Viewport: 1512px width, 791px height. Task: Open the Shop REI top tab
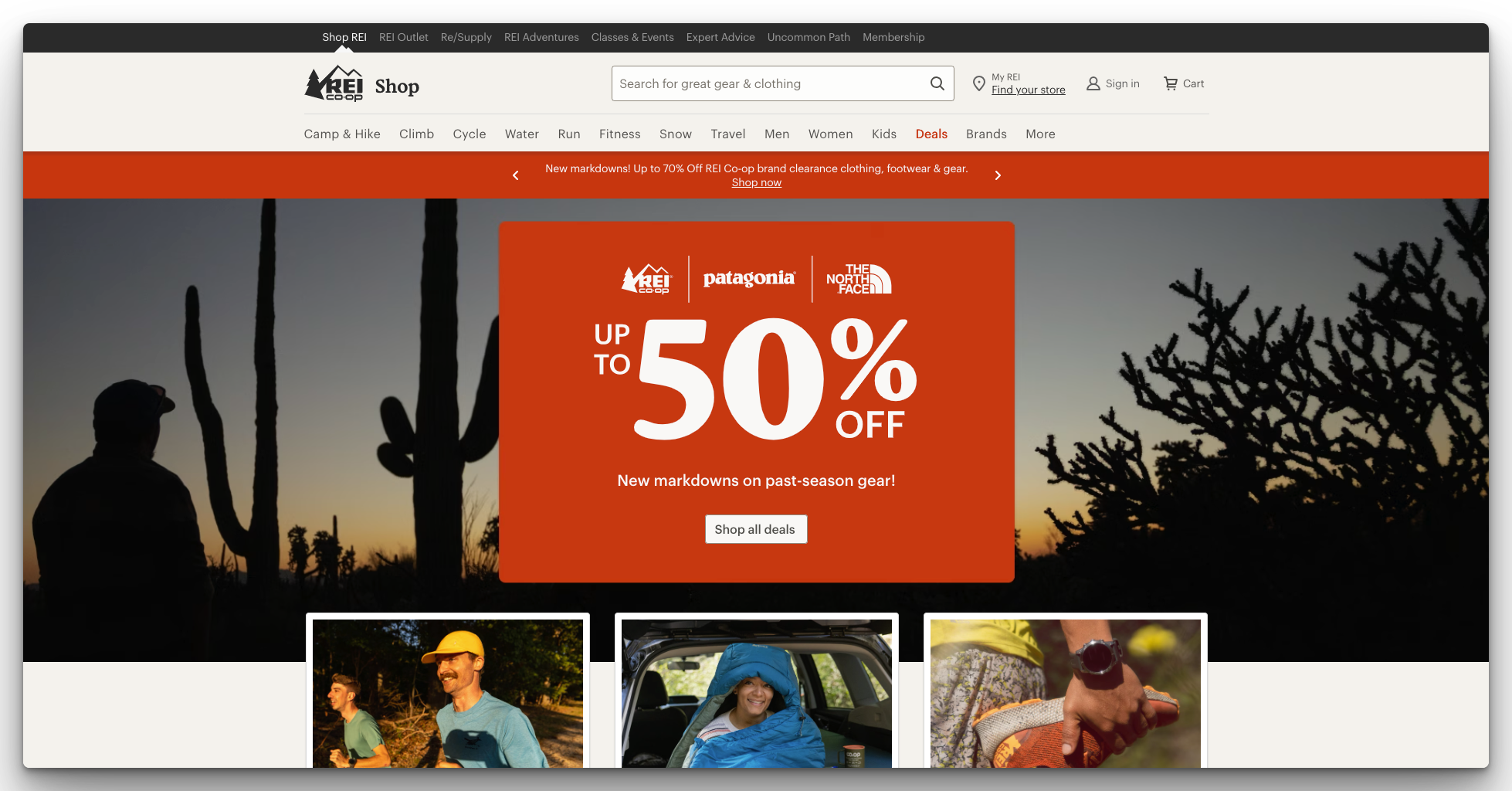click(344, 37)
